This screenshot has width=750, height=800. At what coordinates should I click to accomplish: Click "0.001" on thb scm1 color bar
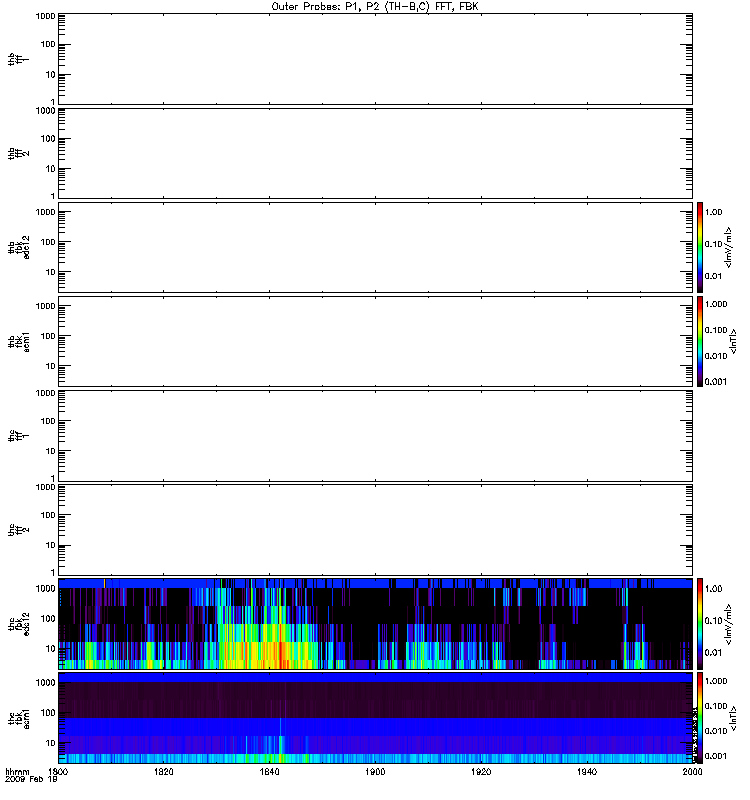716,382
